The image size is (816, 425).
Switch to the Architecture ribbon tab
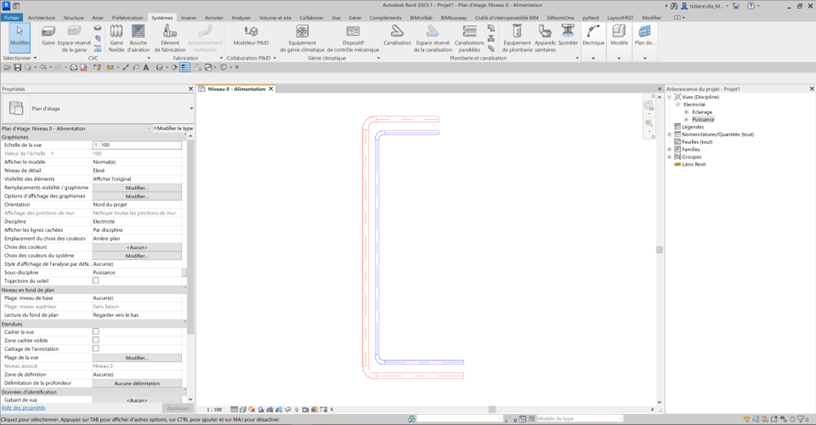41,18
